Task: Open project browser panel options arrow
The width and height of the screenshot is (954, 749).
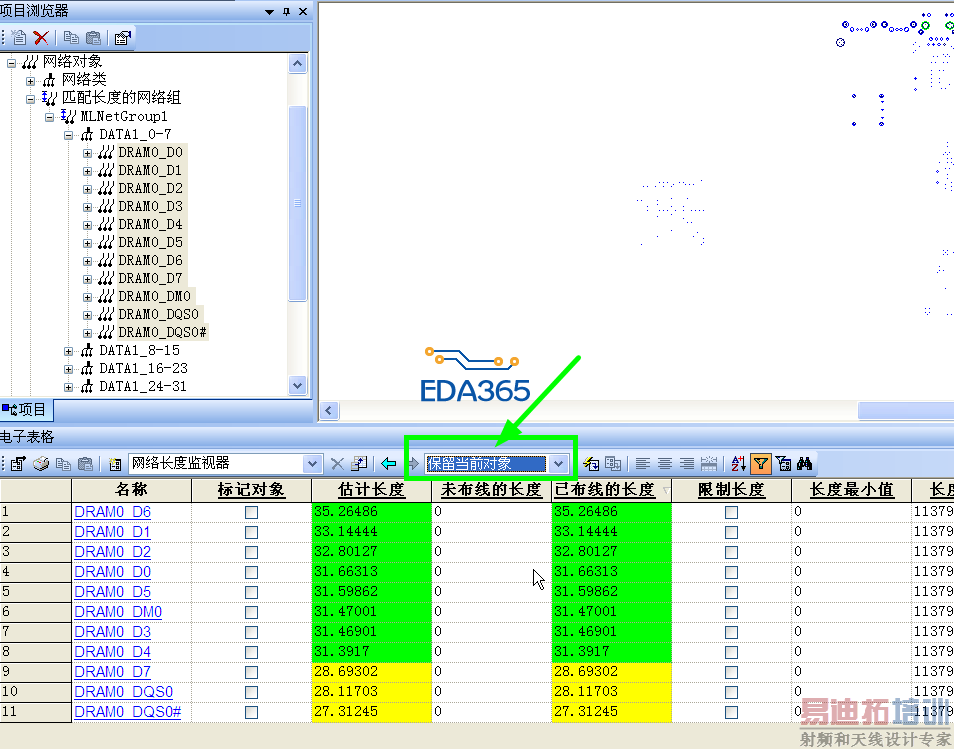Action: pos(270,12)
